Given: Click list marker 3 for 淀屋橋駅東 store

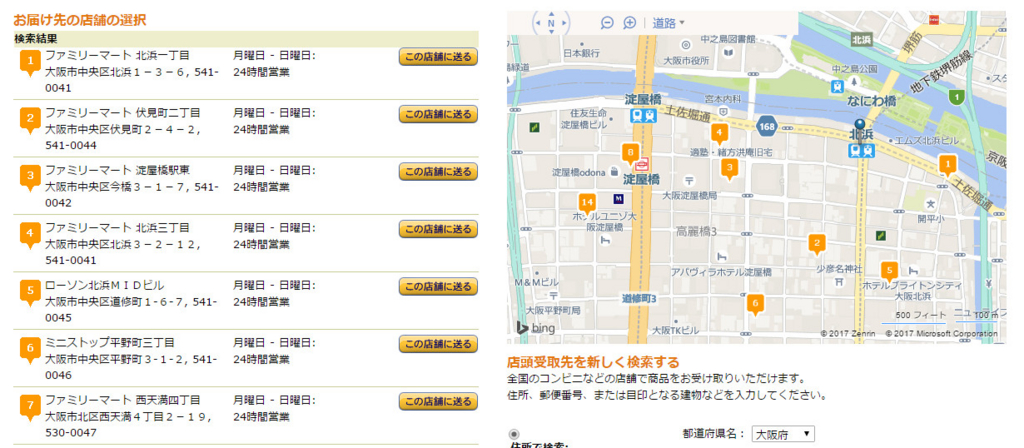Looking at the screenshot, I should tap(29, 178).
